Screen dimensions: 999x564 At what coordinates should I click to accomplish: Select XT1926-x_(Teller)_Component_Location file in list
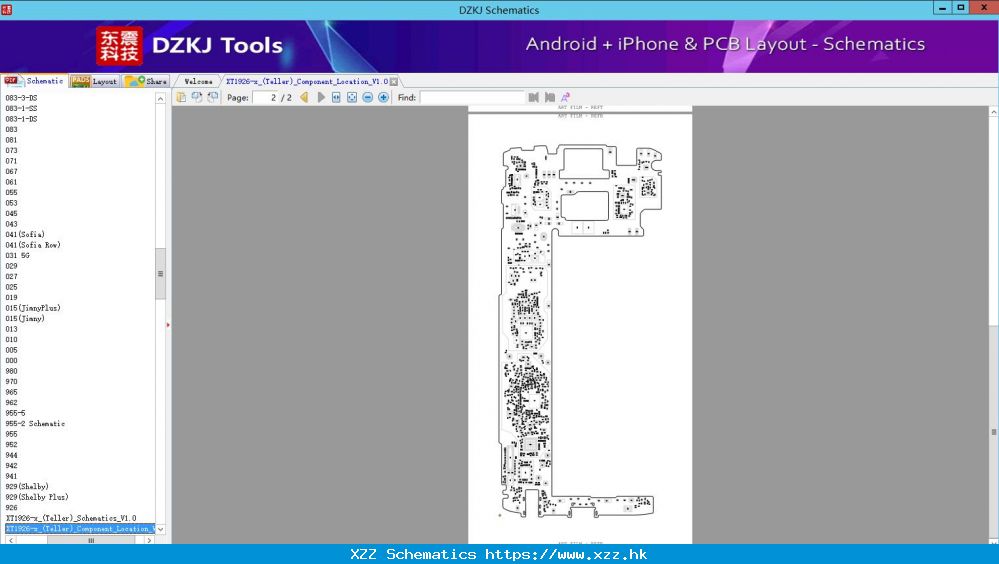coord(80,529)
